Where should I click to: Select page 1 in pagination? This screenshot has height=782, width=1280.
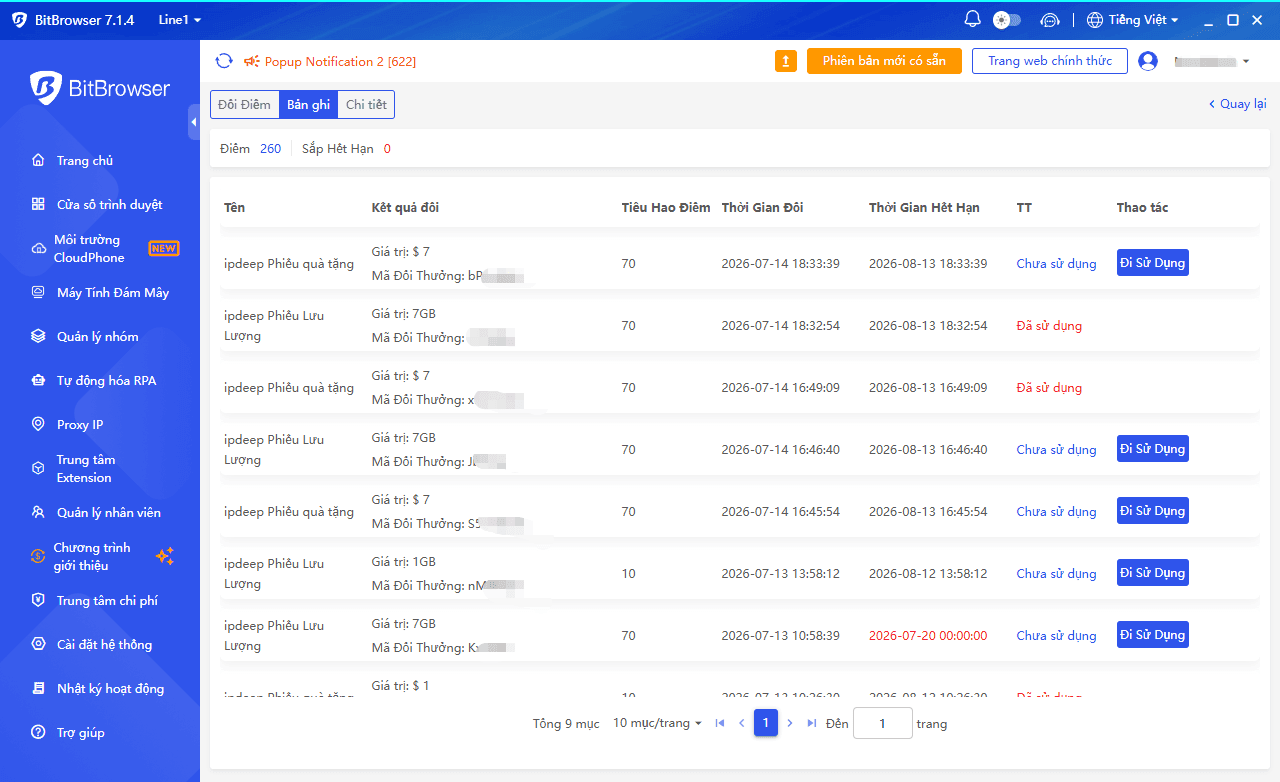click(x=766, y=723)
